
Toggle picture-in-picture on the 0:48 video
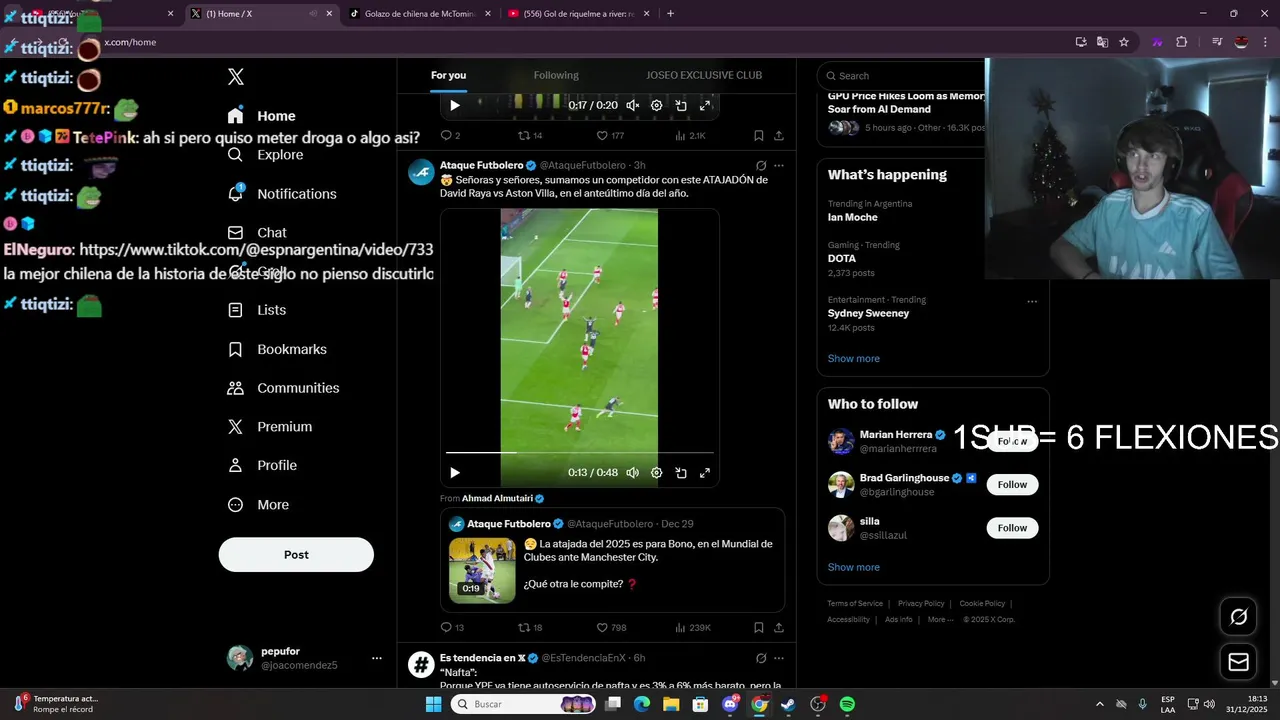[681, 473]
